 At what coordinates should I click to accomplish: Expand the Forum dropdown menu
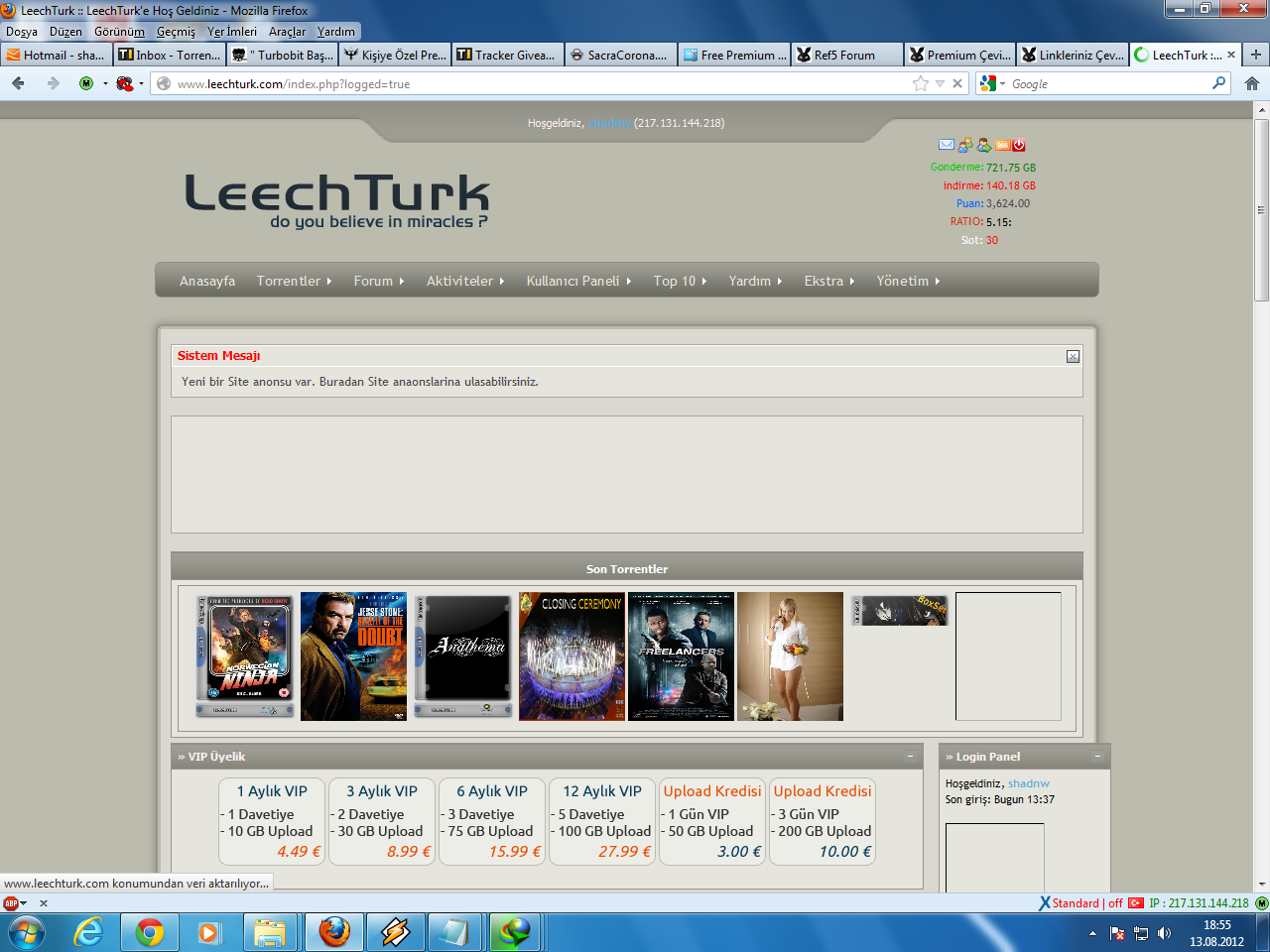(379, 281)
